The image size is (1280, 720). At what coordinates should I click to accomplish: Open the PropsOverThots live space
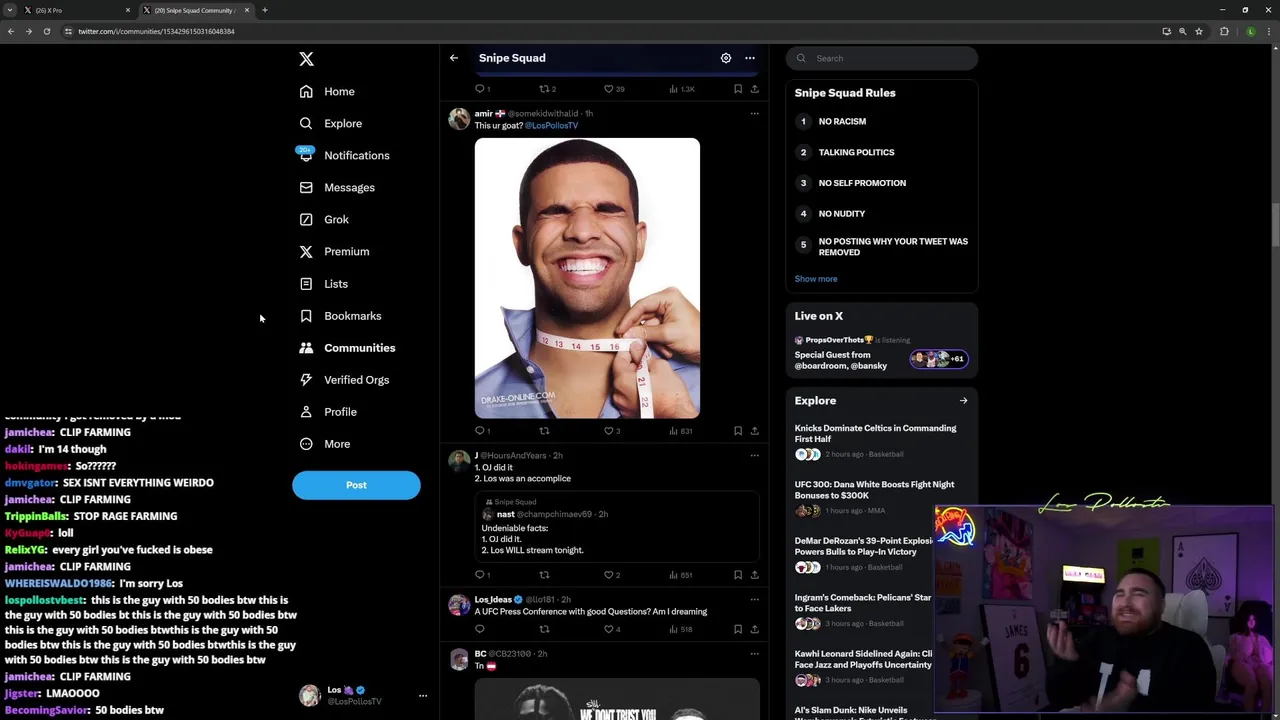(881, 354)
